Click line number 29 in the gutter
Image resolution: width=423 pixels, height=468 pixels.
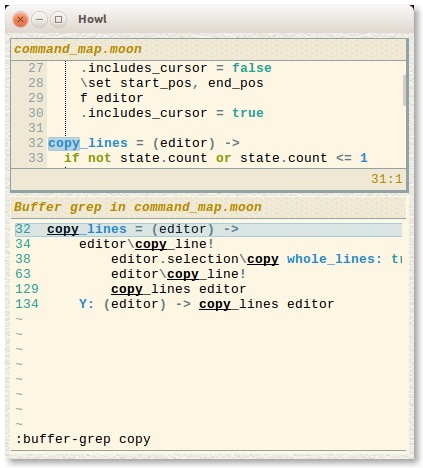point(36,98)
